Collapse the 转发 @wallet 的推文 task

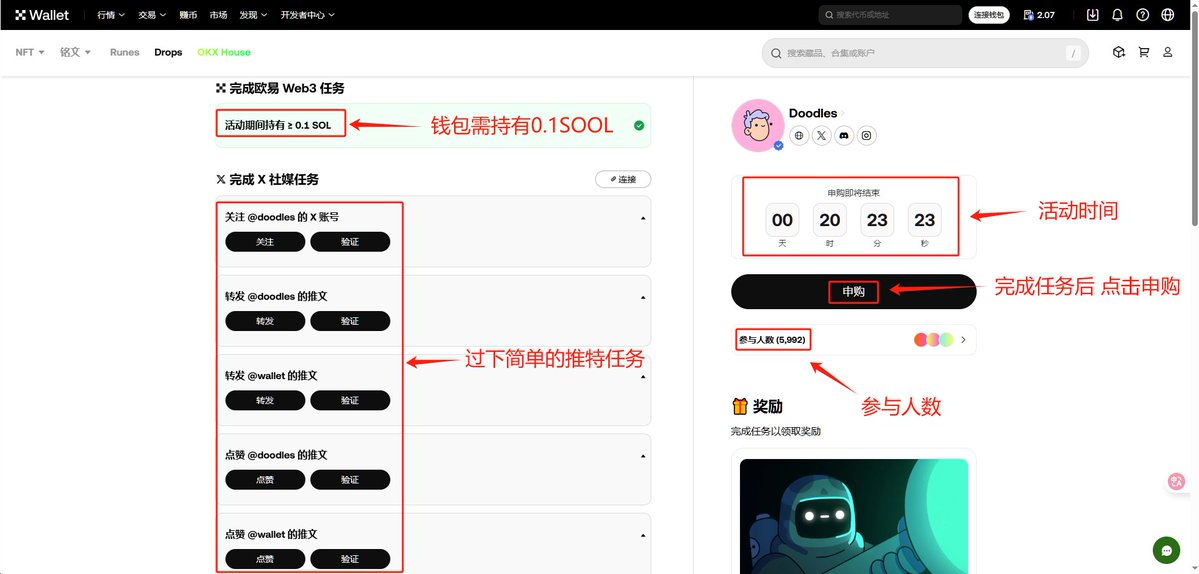tap(642, 377)
